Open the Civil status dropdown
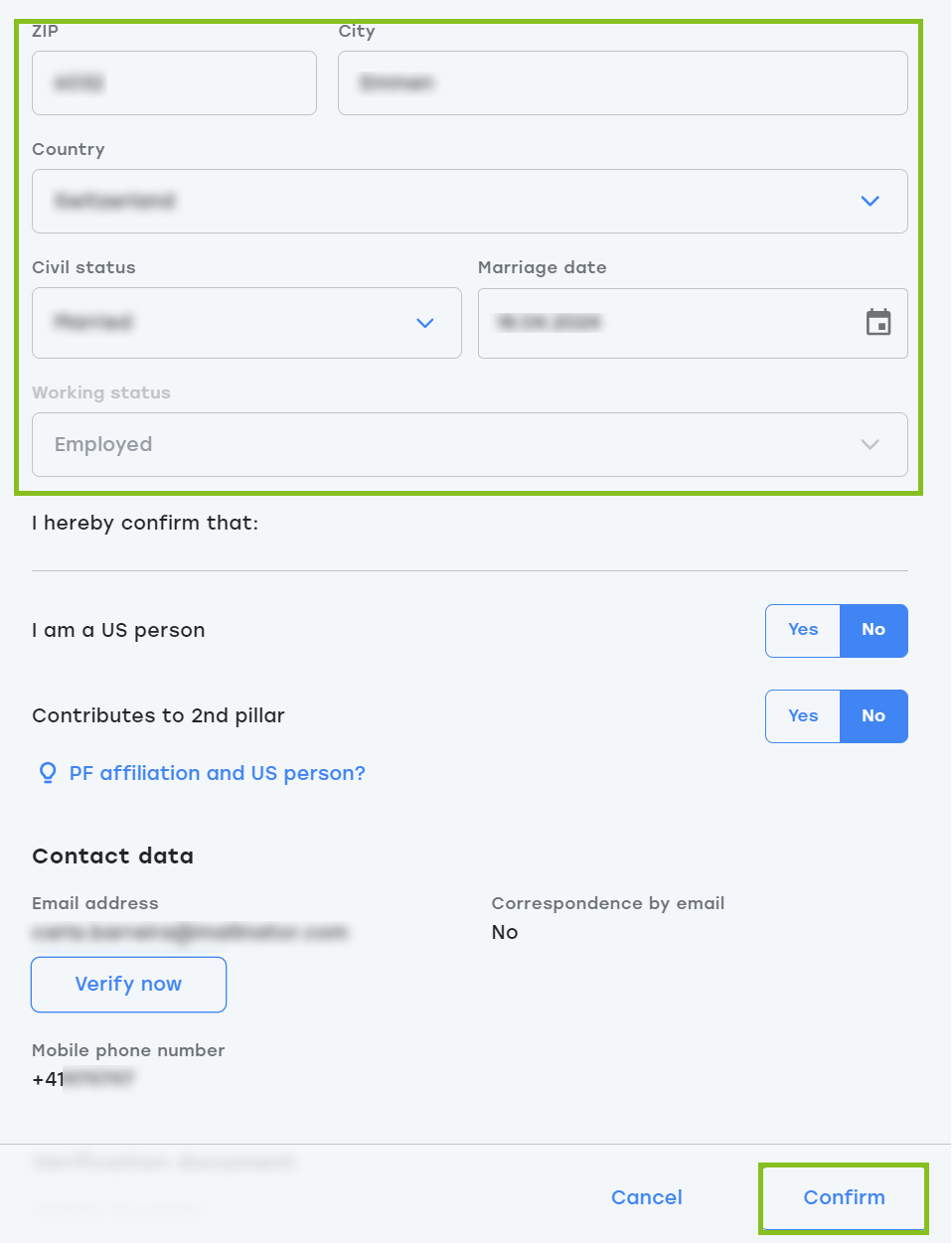The image size is (952, 1243). (x=246, y=323)
